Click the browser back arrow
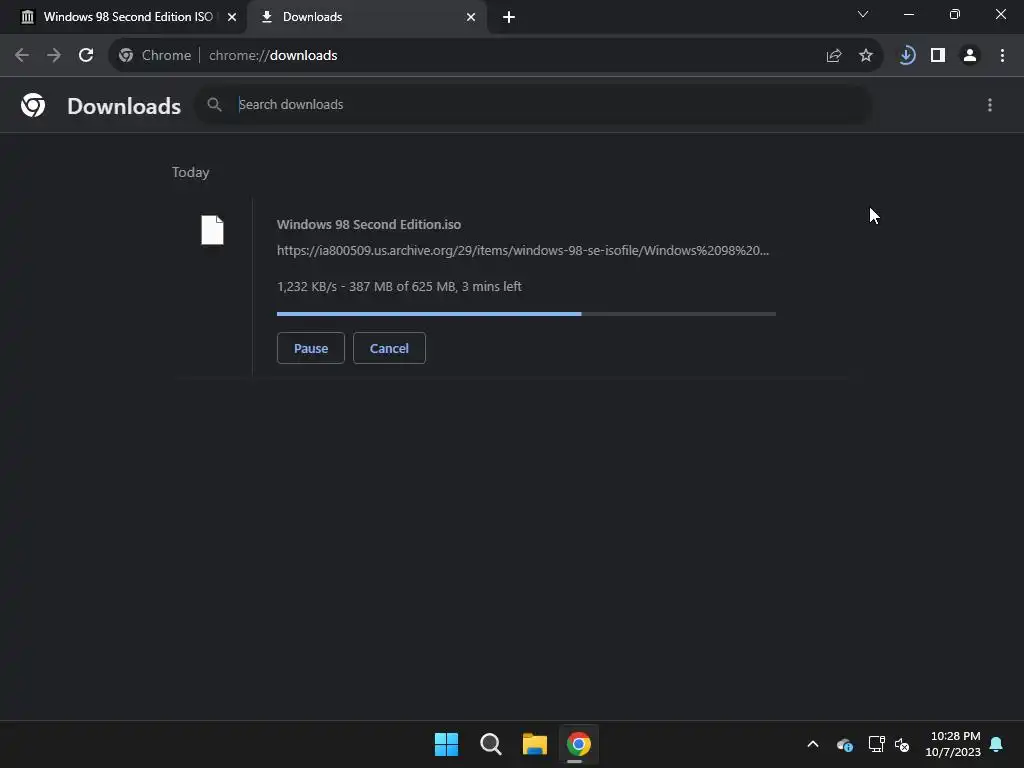The image size is (1024, 768). 22,56
